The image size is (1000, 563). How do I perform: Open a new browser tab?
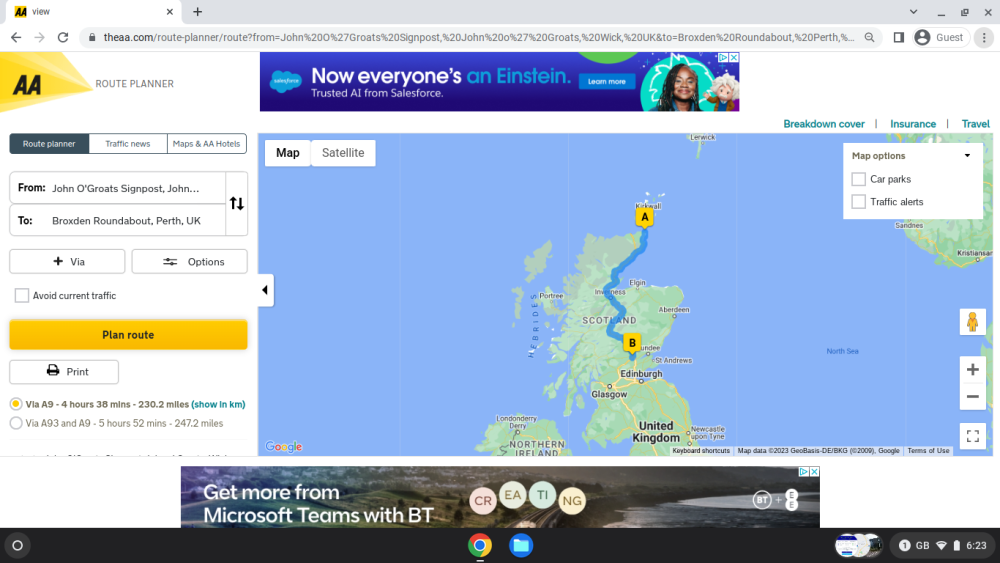point(197,11)
